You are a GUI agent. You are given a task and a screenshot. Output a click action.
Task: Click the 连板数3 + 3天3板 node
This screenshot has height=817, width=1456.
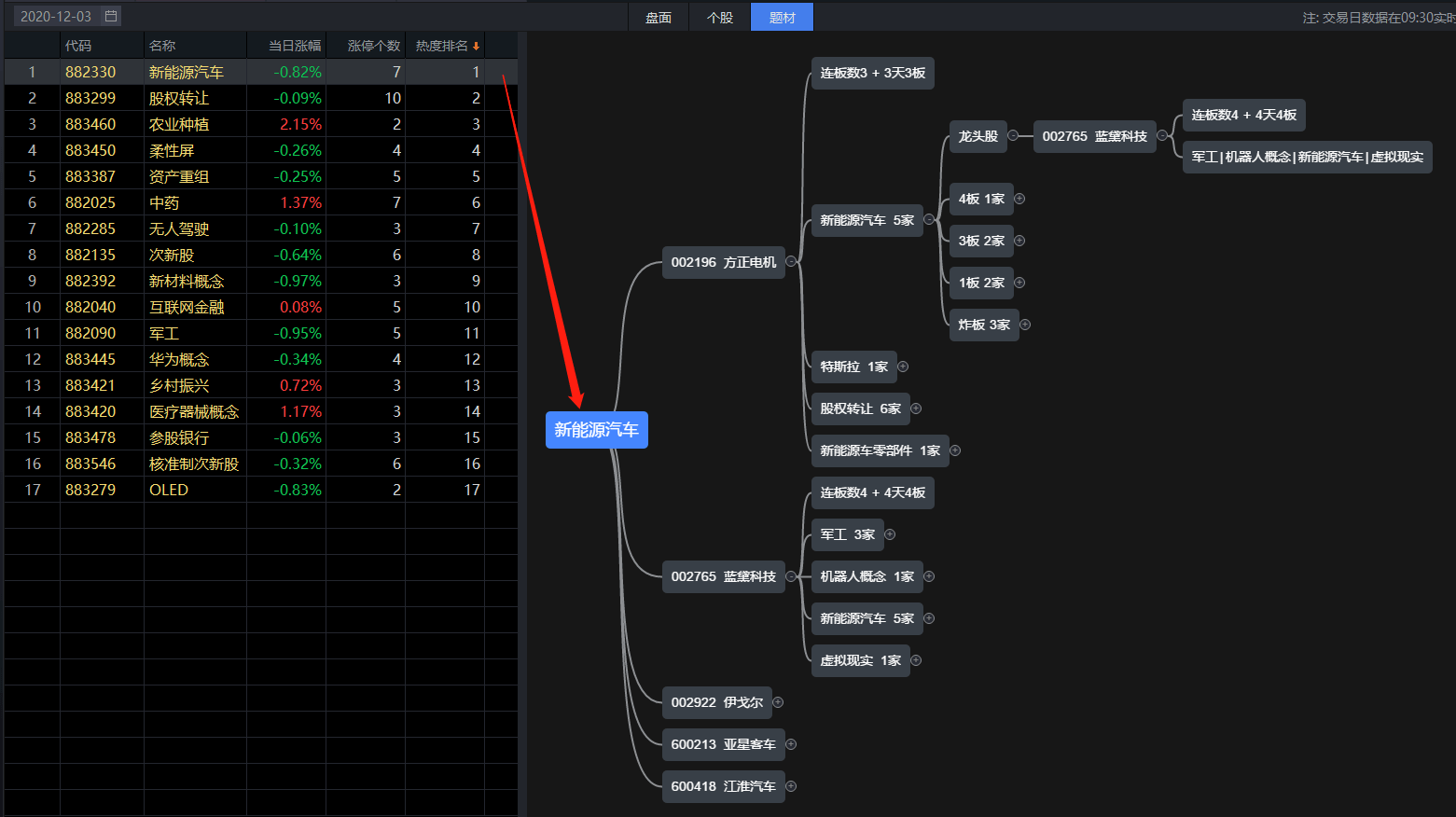point(872,73)
